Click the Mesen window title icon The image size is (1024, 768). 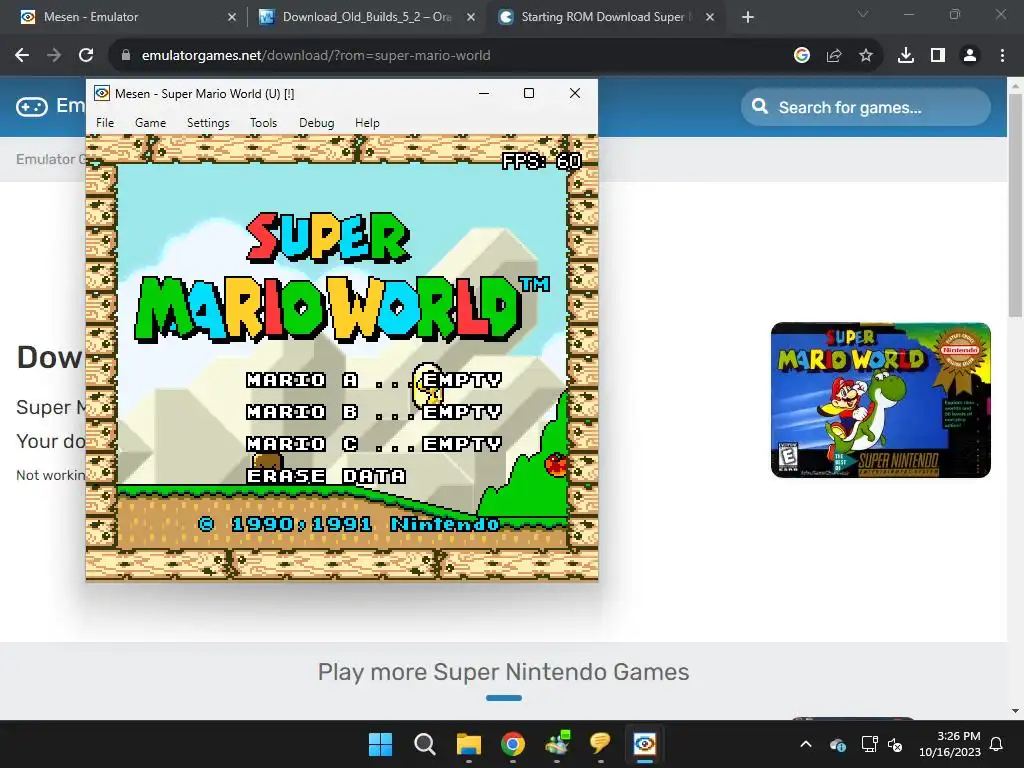pos(102,93)
